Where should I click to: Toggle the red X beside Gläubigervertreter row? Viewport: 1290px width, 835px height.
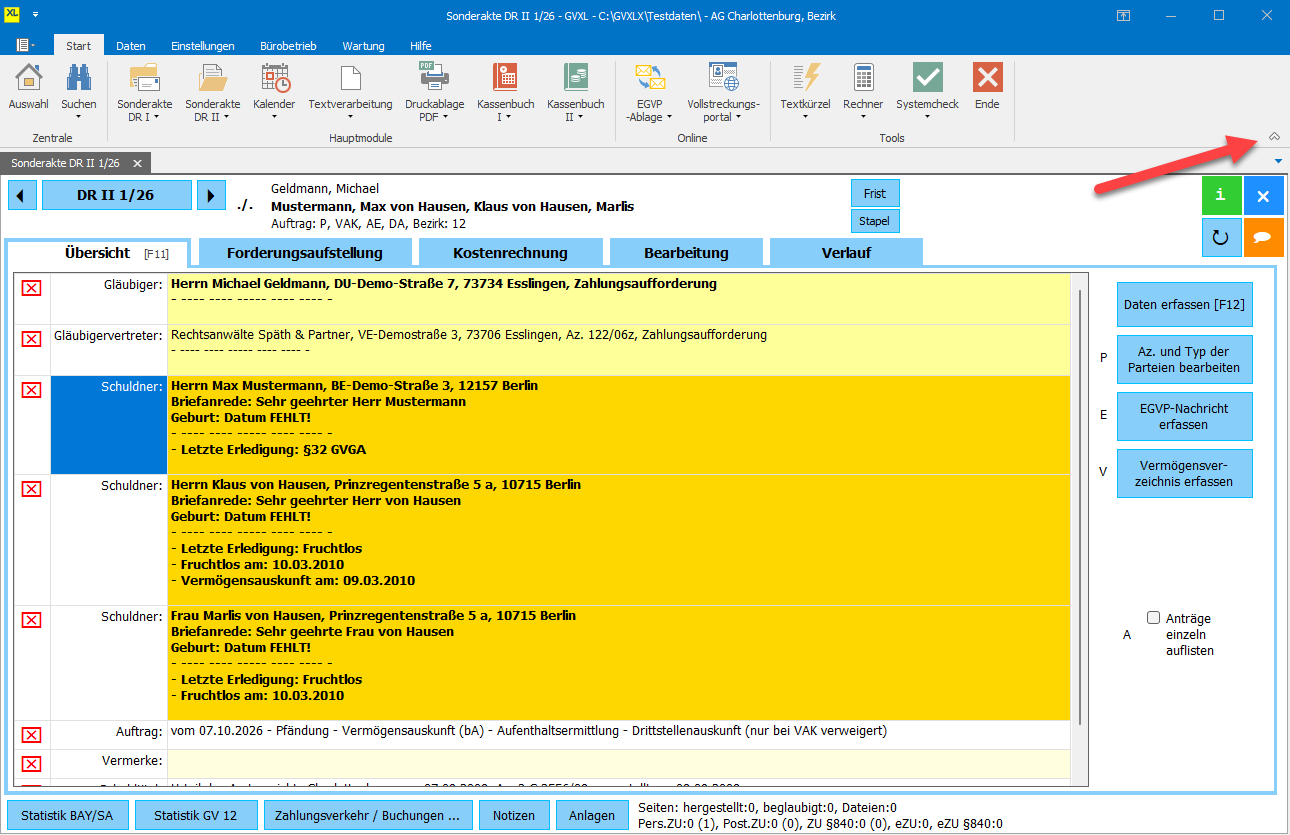point(31,339)
